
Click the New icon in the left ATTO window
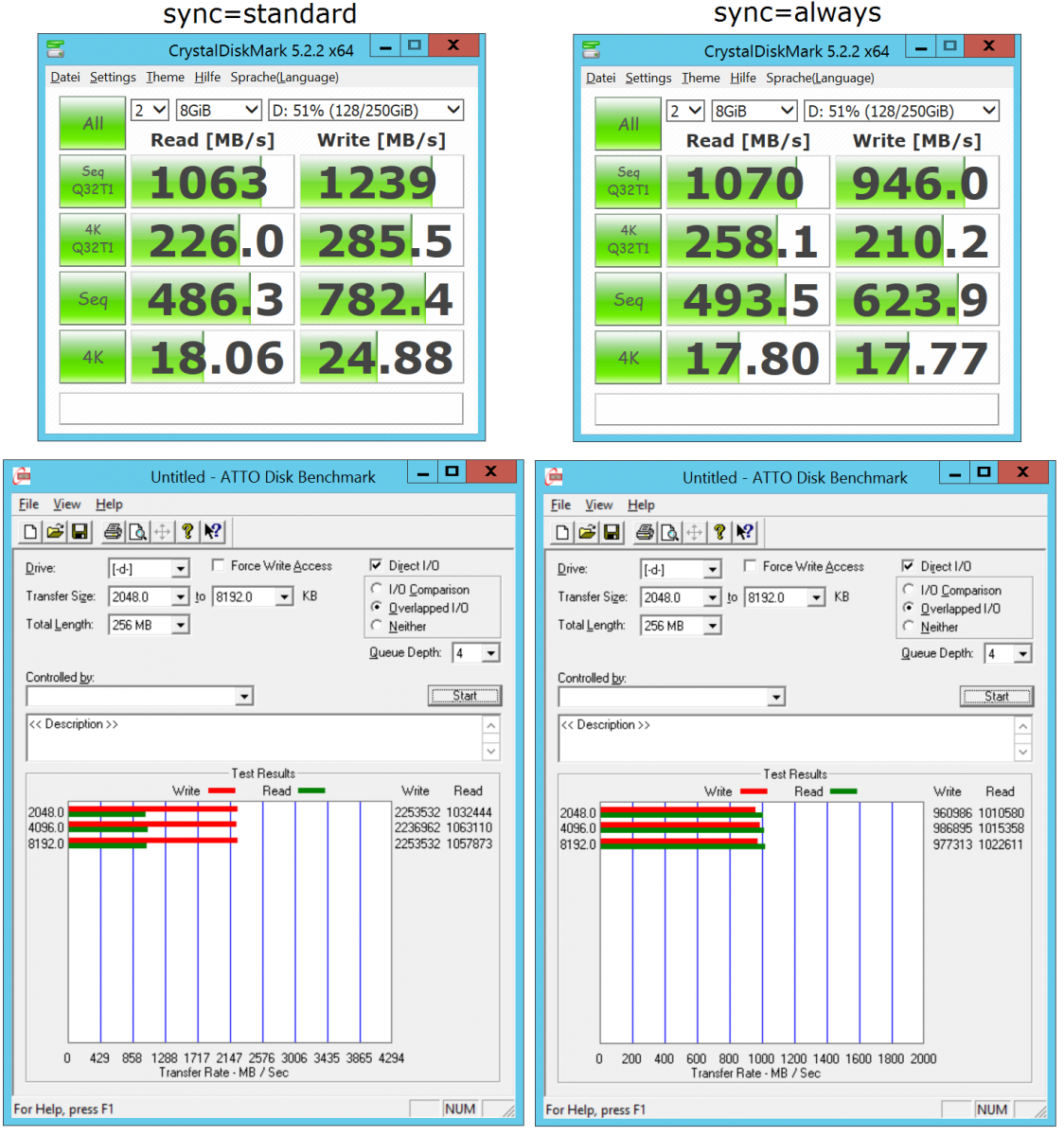click(x=30, y=532)
